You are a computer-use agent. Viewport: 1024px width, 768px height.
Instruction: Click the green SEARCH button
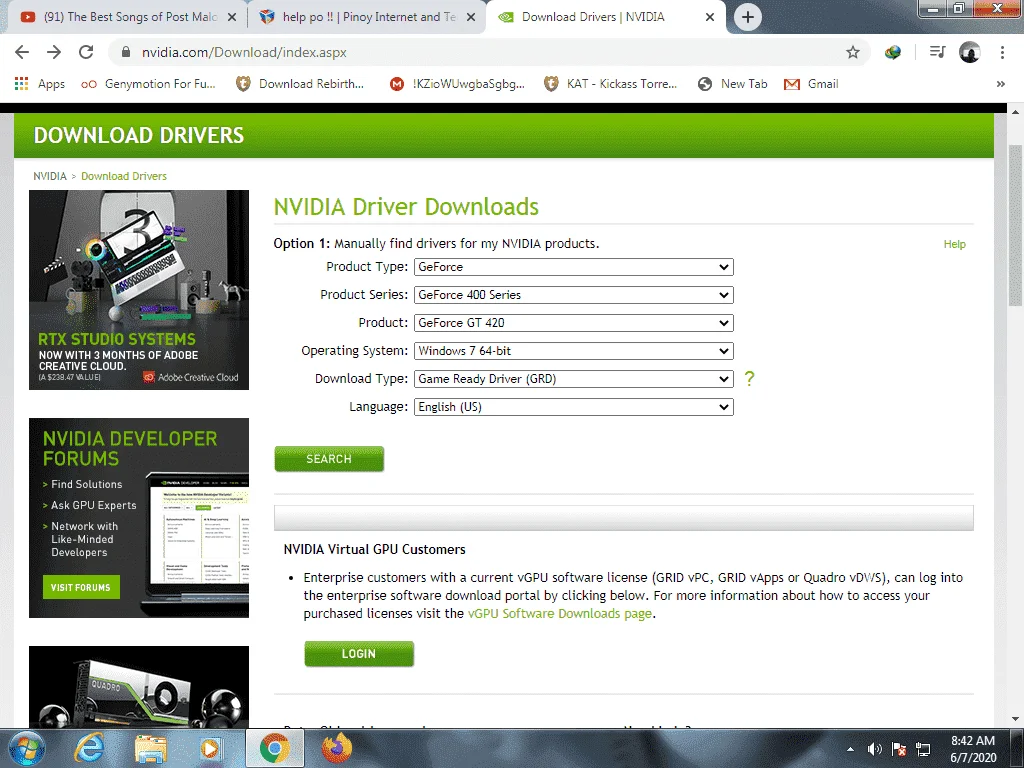click(329, 459)
